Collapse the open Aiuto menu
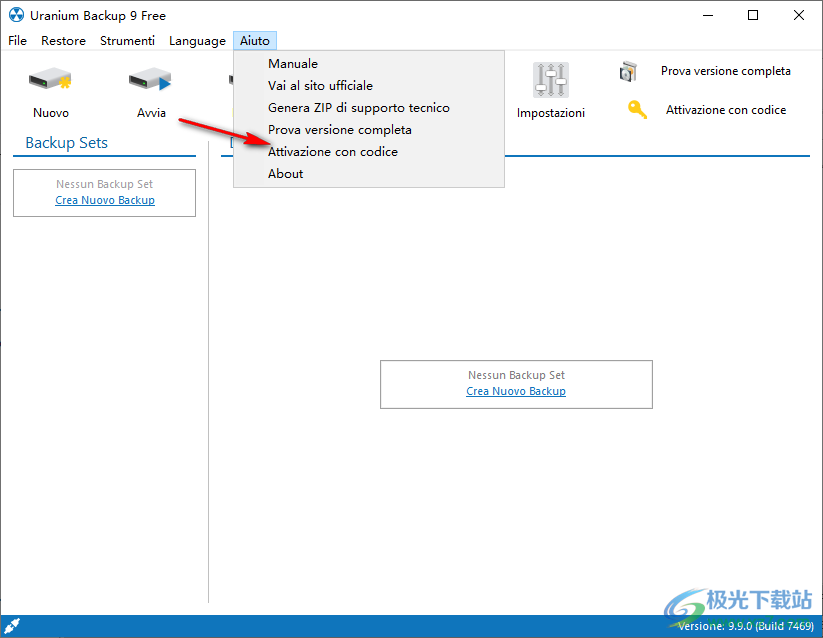This screenshot has height=638, width=823. pyautogui.click(x=254, y=41)
